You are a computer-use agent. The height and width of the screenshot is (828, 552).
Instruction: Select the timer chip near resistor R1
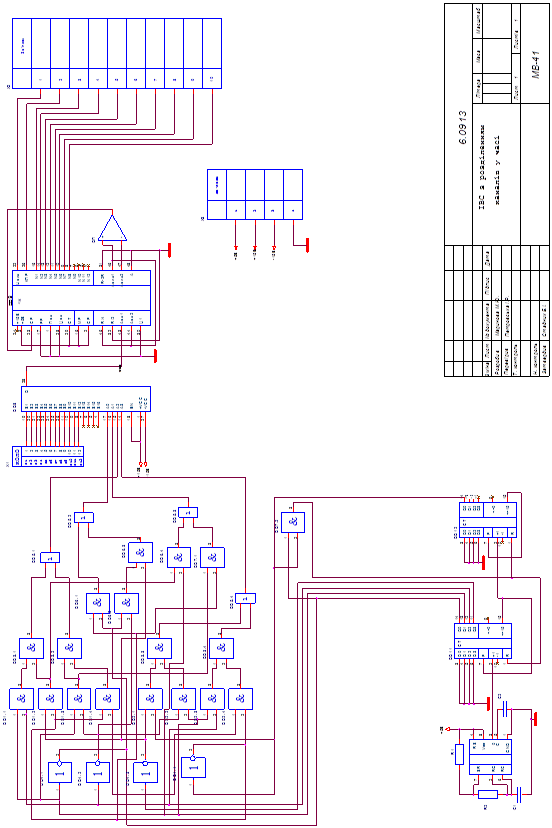click(x=490, y=757)
